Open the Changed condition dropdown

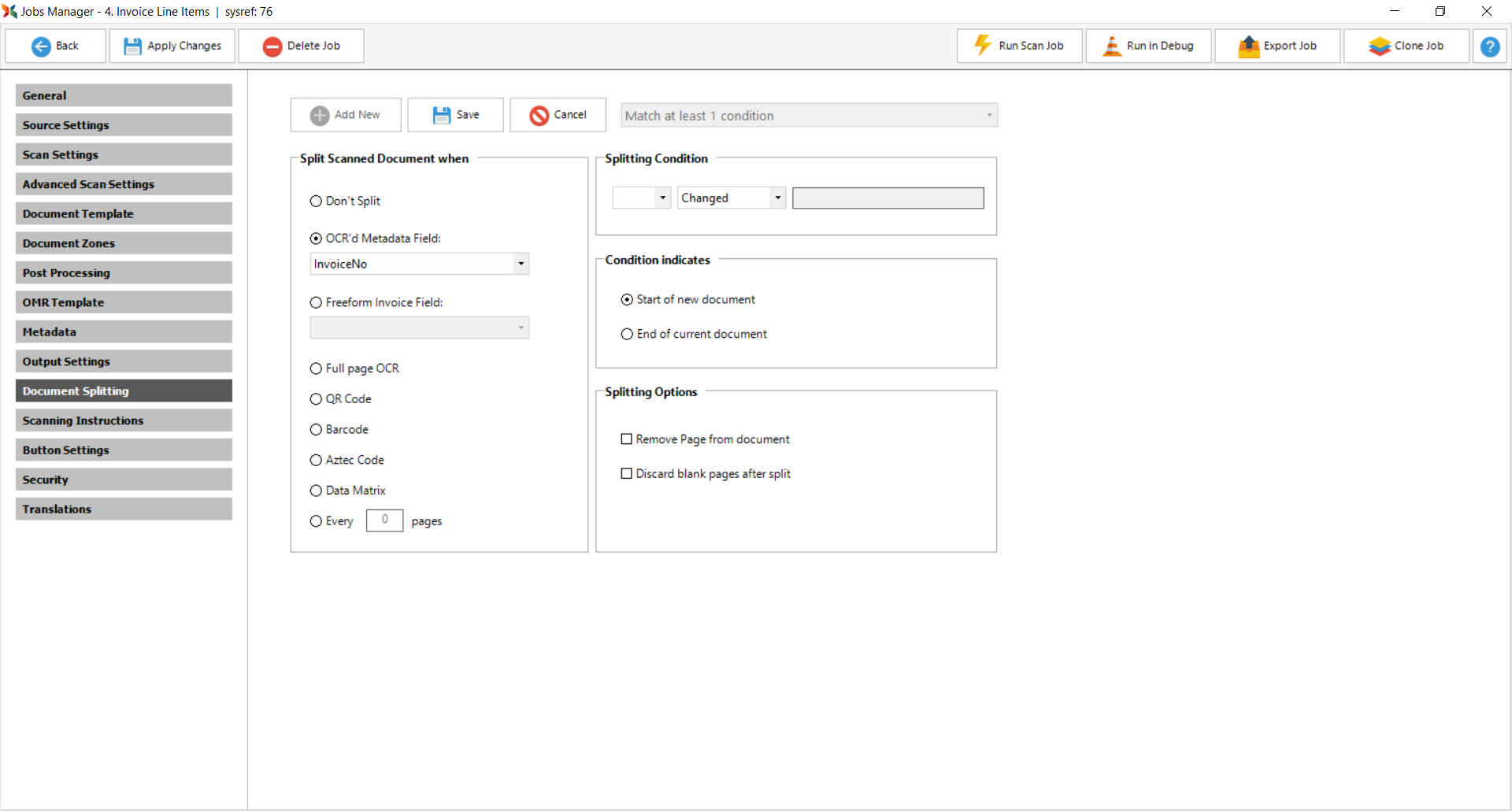tap(777, 198)
